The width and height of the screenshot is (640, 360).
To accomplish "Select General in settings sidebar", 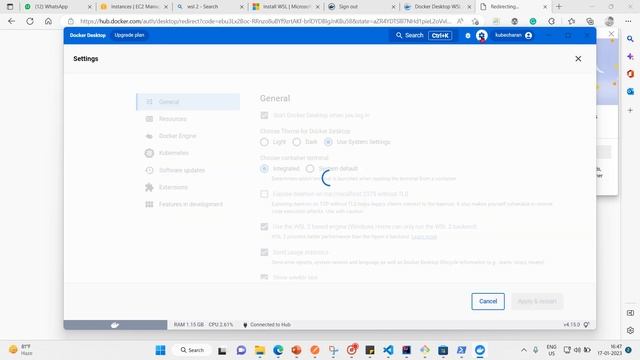I will (188, 102).
